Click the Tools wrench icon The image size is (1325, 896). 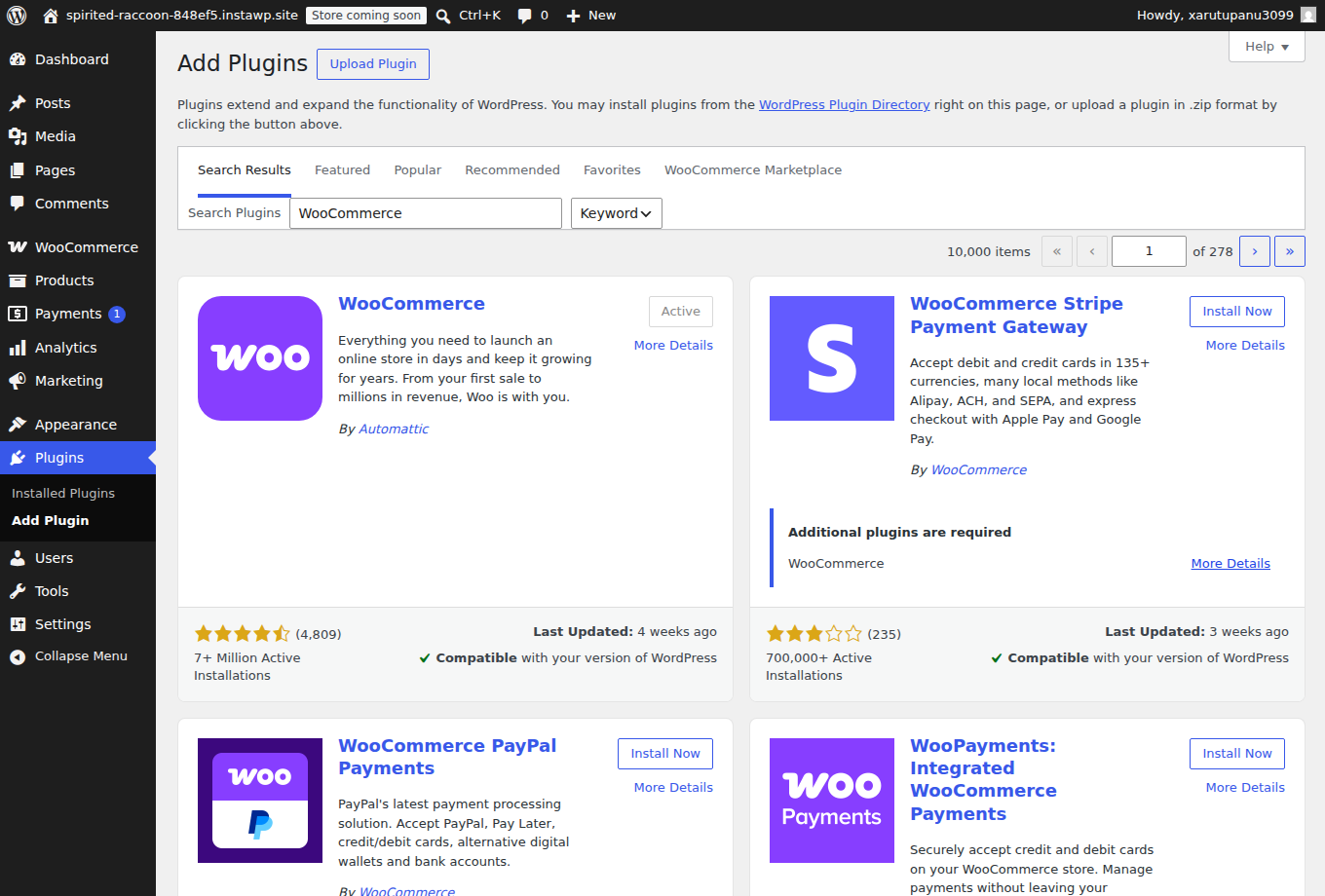coord(18,591)
